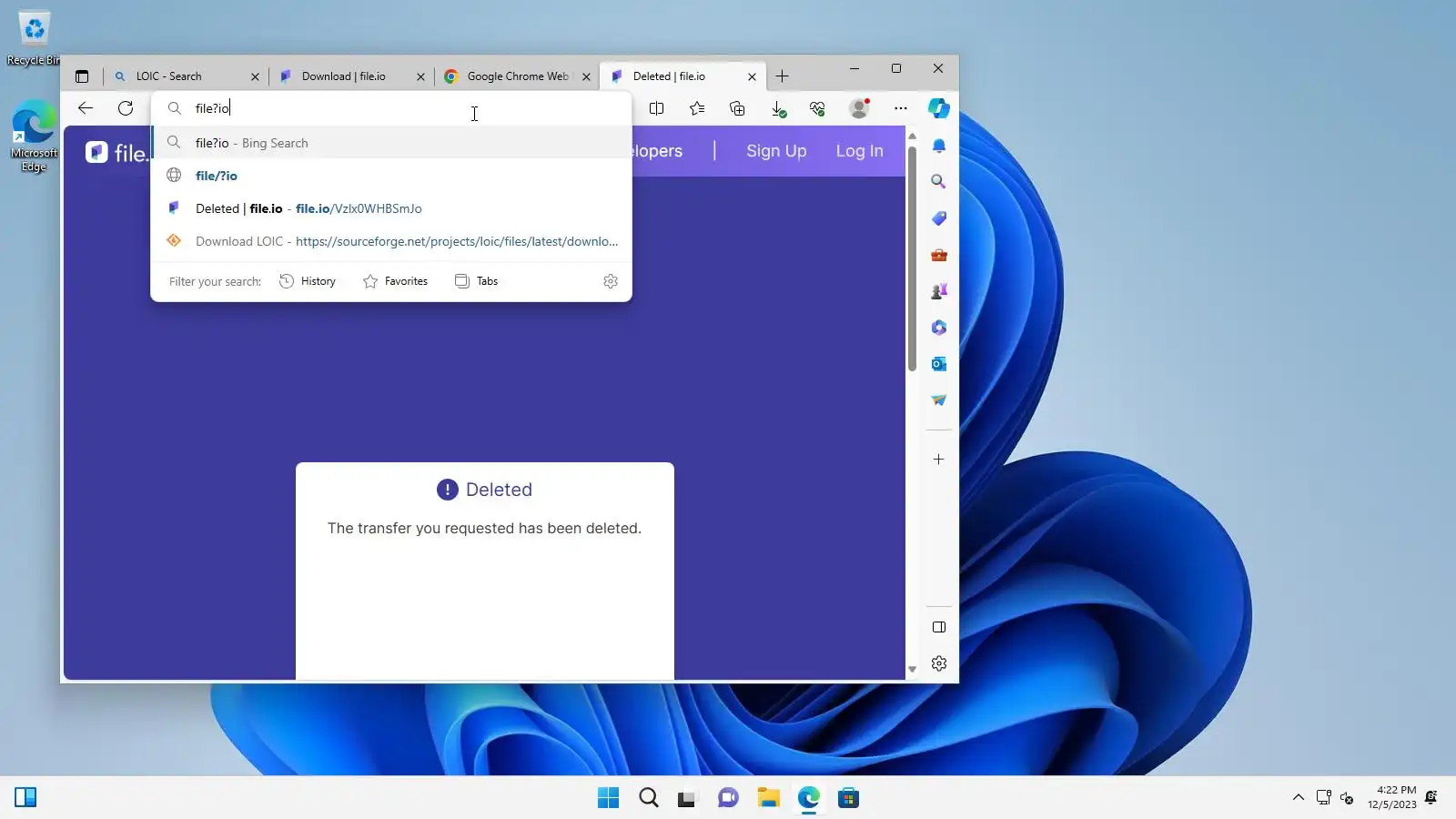Open sidebar Games chess icon
The width and height of the screenshot is (1456, 819).
tap(939, 291)
